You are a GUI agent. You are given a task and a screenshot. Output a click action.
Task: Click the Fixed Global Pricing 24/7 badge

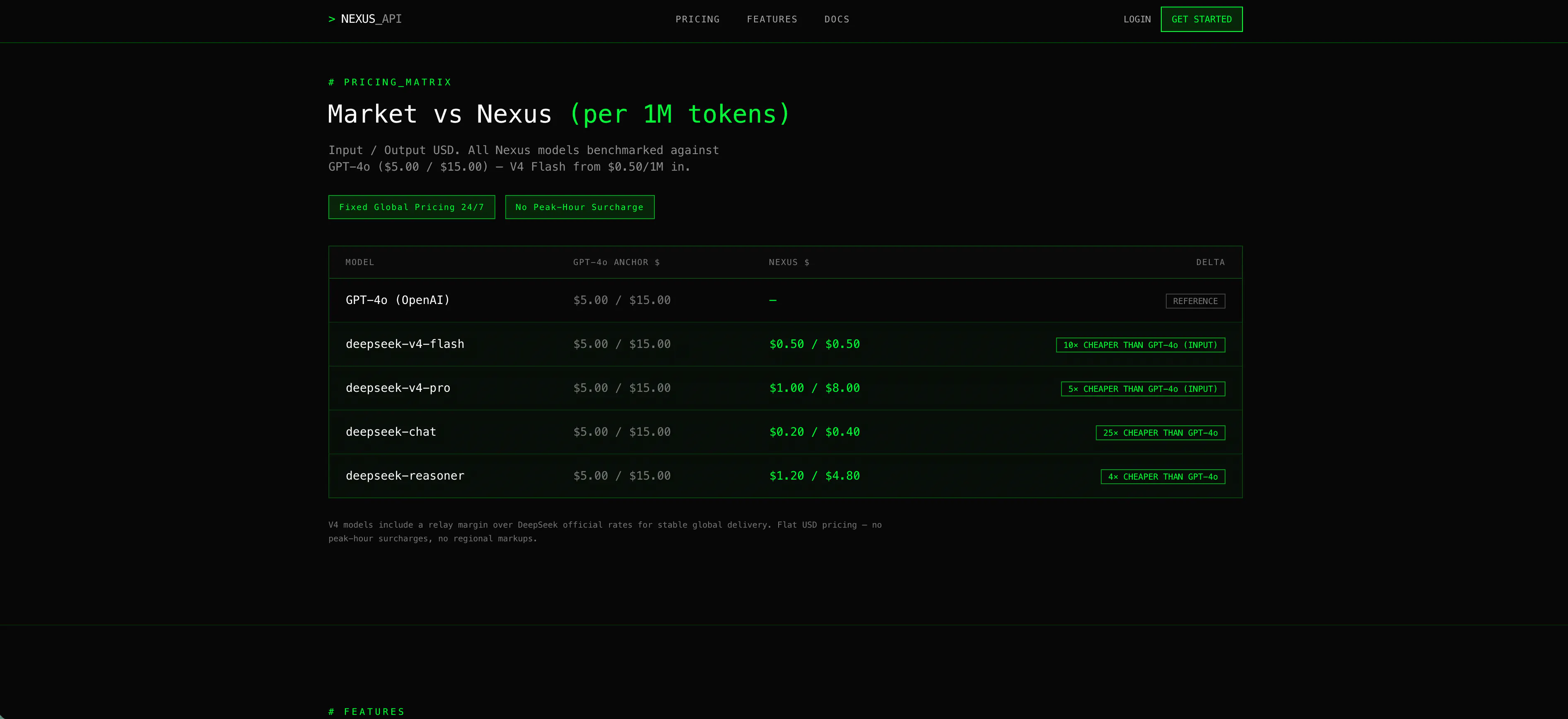pyautogui.click(x=412, y=207)
